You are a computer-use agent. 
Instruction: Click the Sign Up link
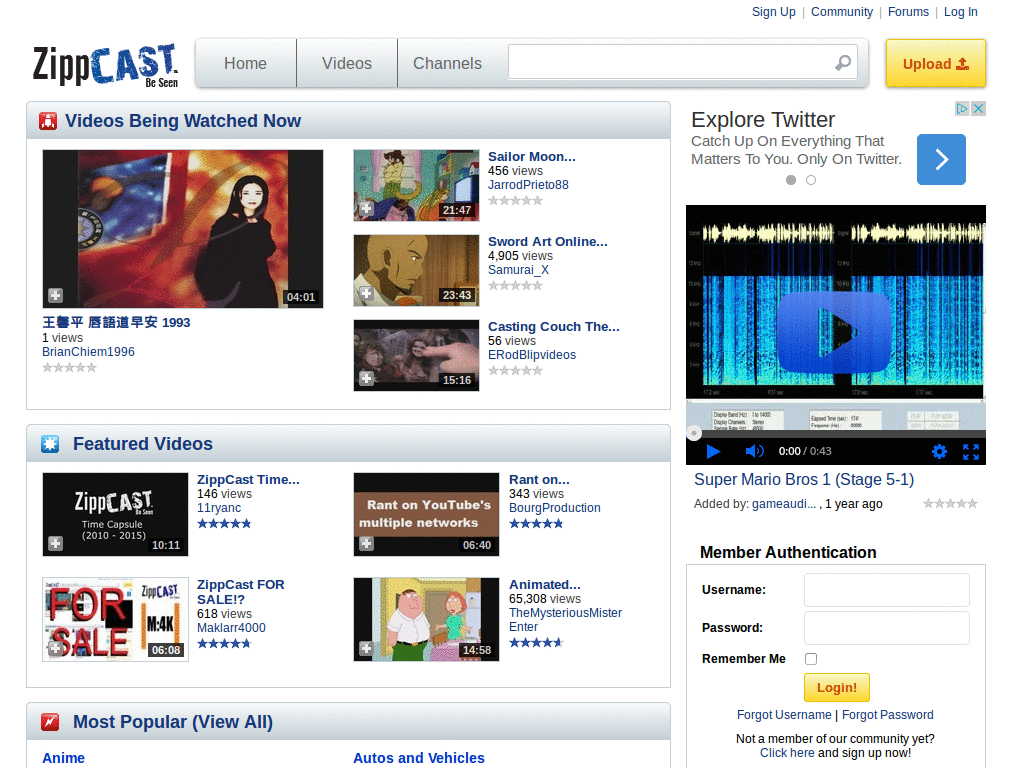point(773,12)
